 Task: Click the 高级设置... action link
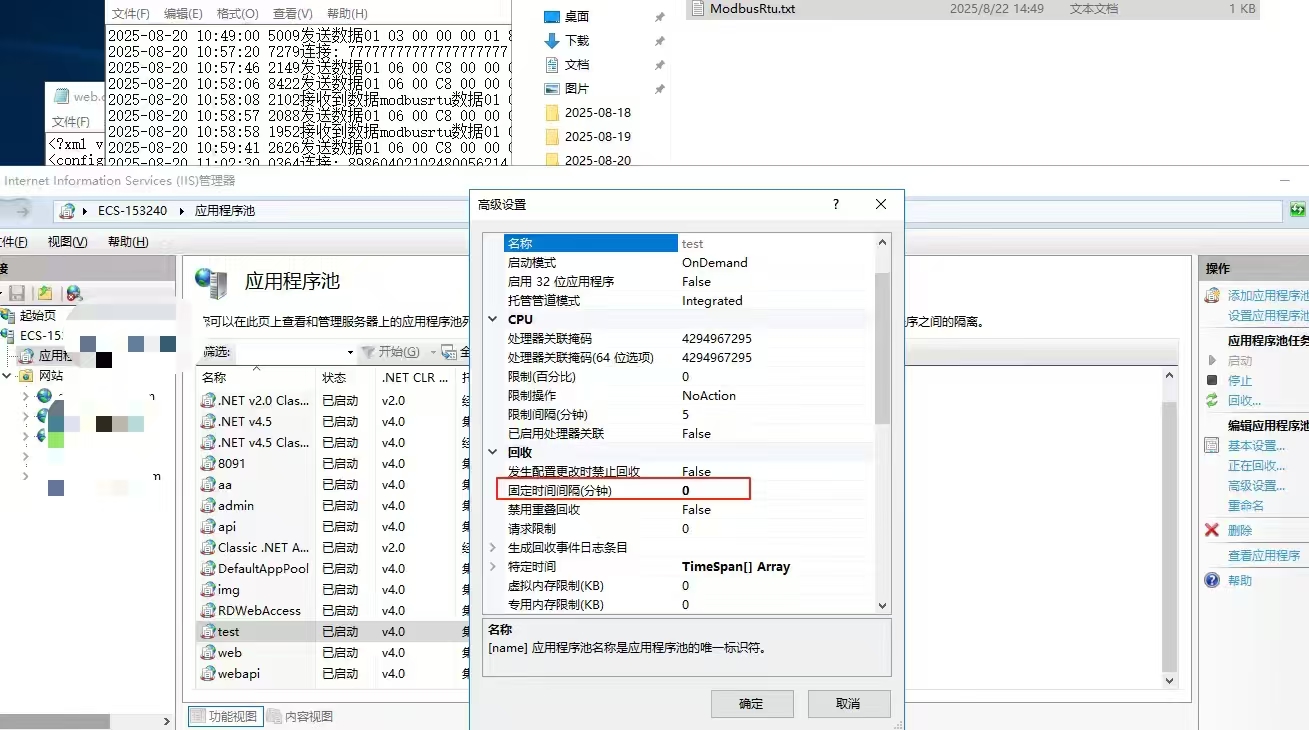point(1257,486)
